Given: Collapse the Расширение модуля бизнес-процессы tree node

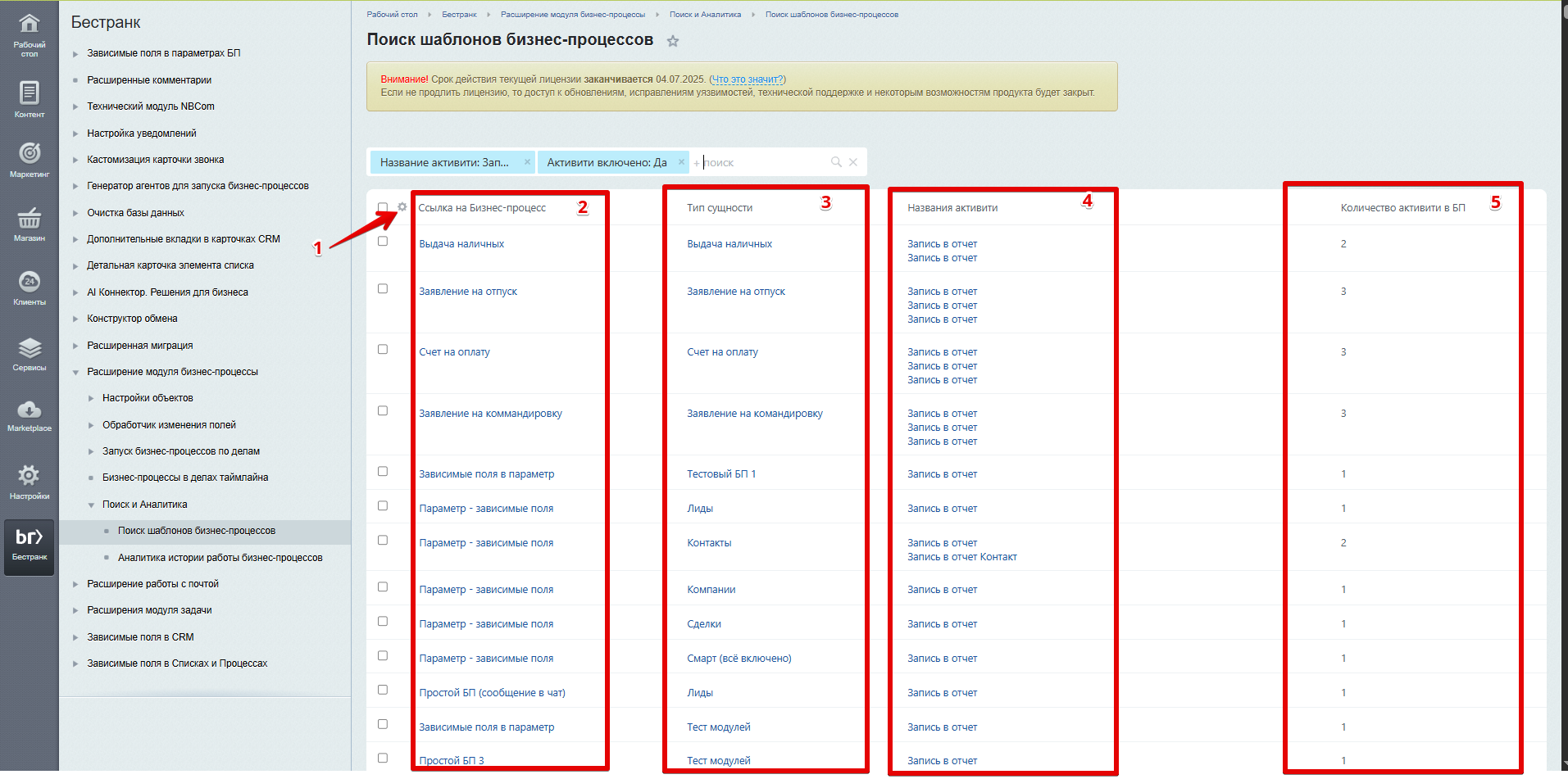Looking at the screenshot, I should (75, 373).
